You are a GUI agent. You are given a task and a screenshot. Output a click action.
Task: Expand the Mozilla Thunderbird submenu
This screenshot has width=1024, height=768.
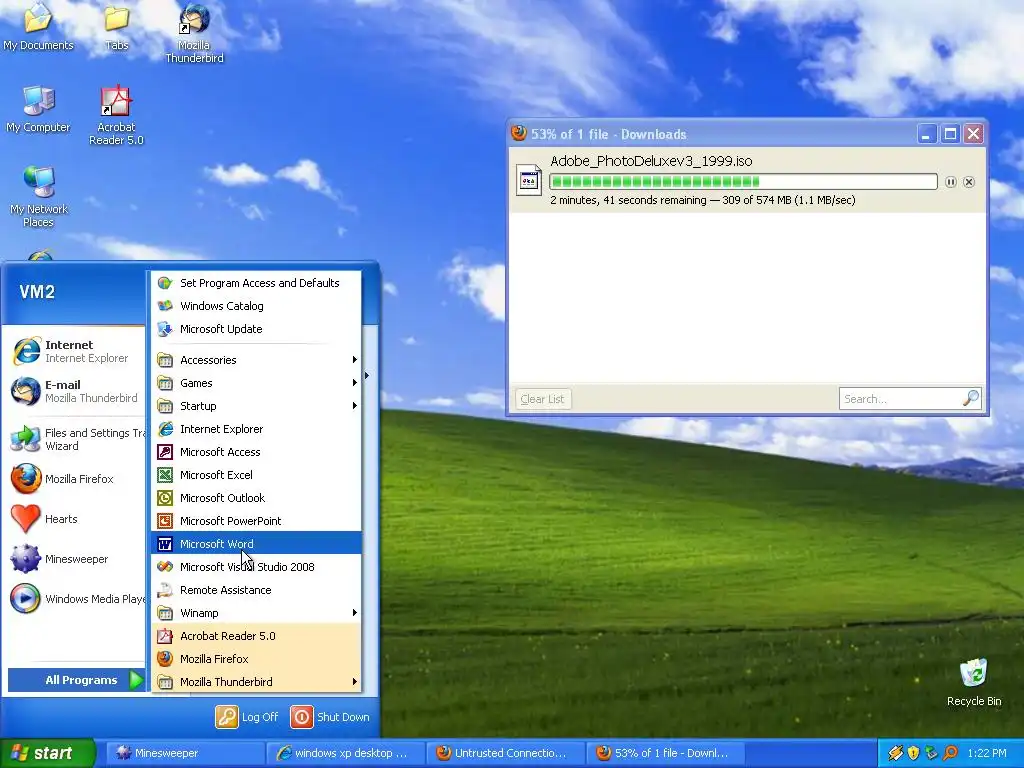tap(256, 682)
